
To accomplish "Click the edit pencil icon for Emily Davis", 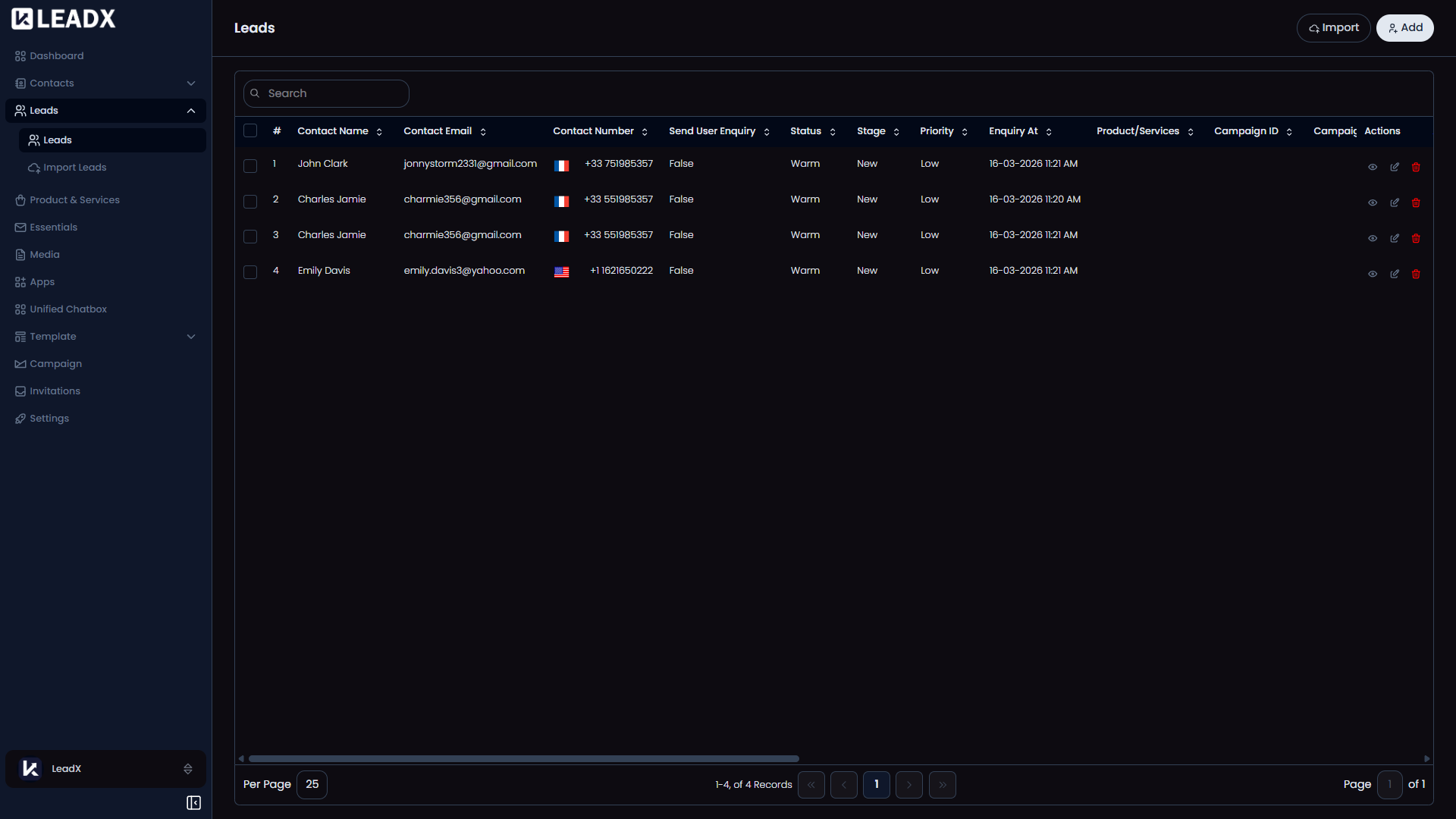I will coord(1394,274).
